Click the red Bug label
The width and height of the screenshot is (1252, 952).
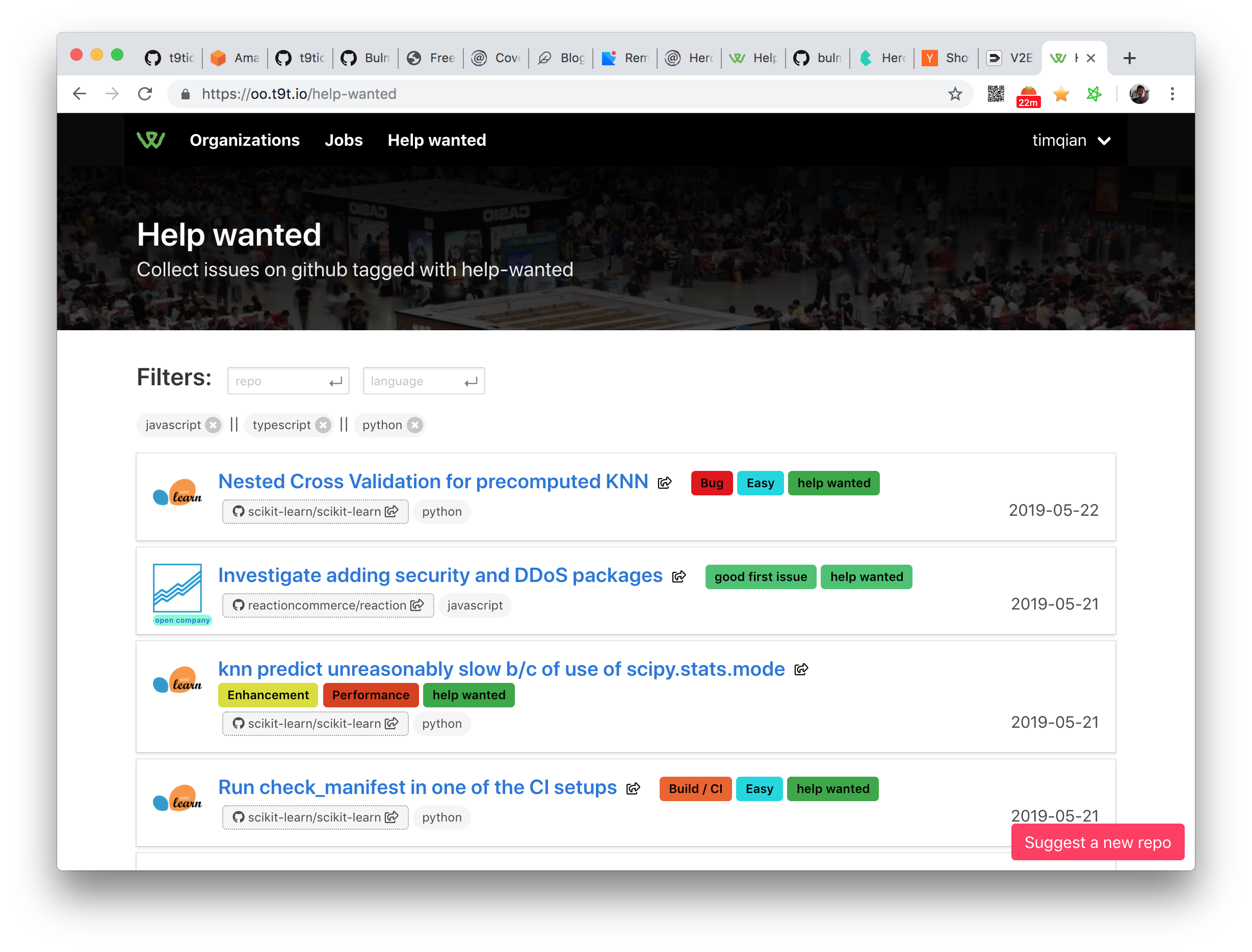[x=711, y=483]
